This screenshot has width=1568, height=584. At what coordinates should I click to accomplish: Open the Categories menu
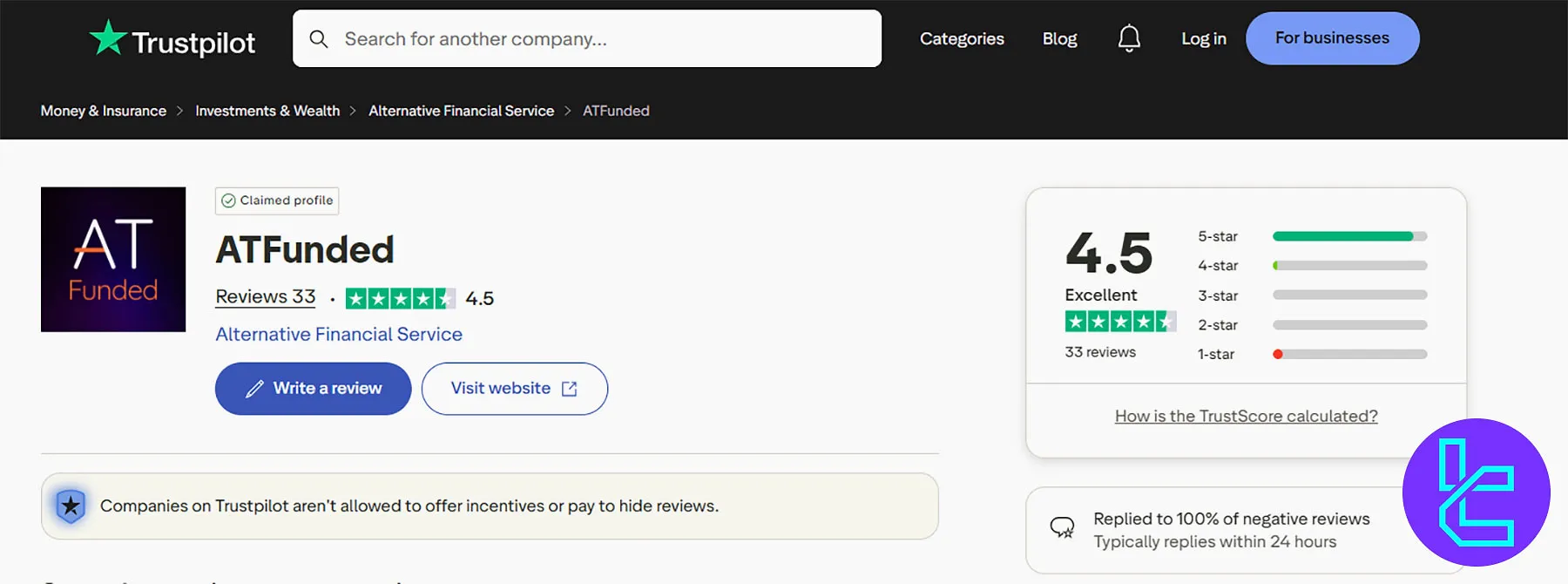pos(962,38)
